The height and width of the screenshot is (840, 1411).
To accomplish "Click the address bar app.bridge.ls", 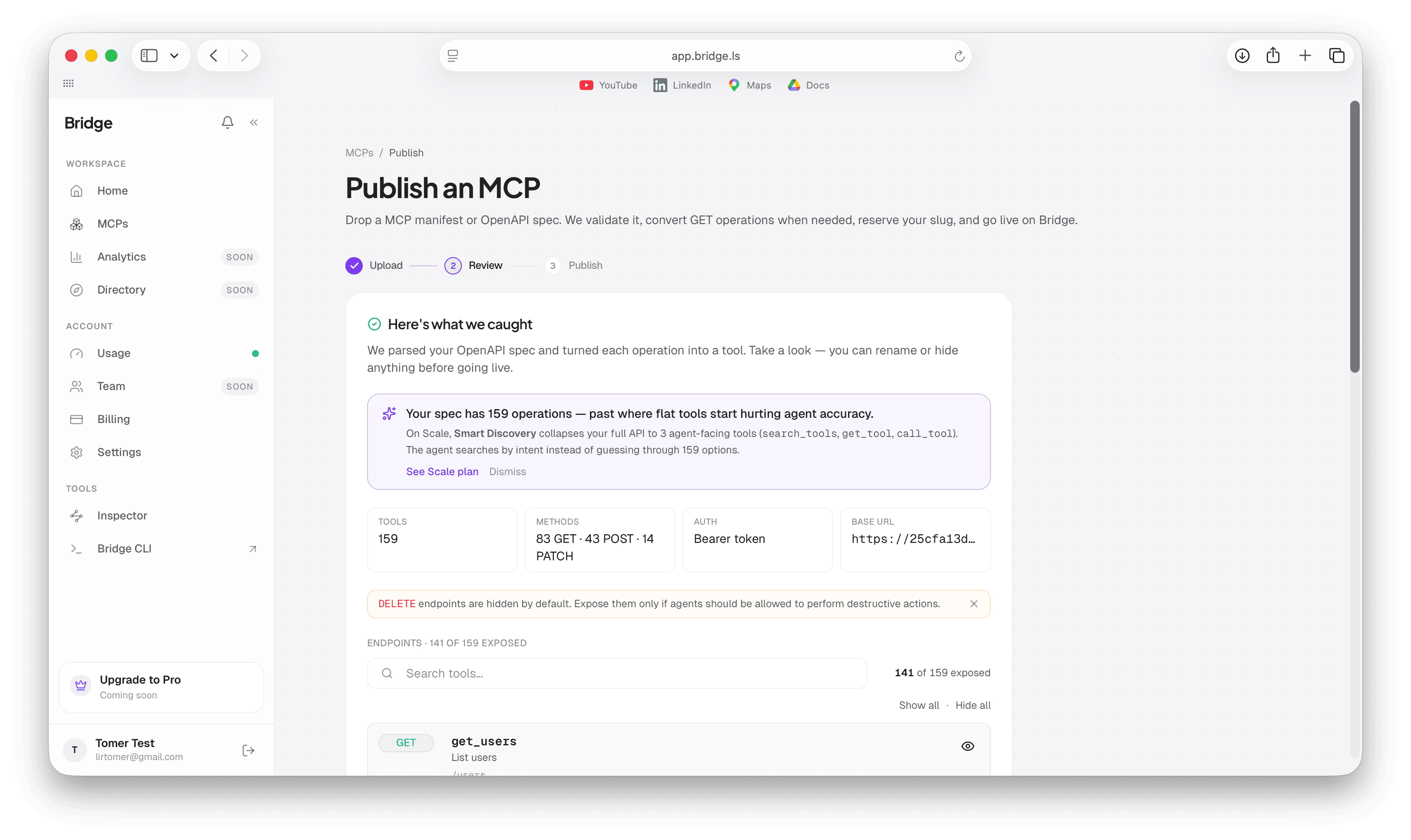I will (x=705, y=56).
